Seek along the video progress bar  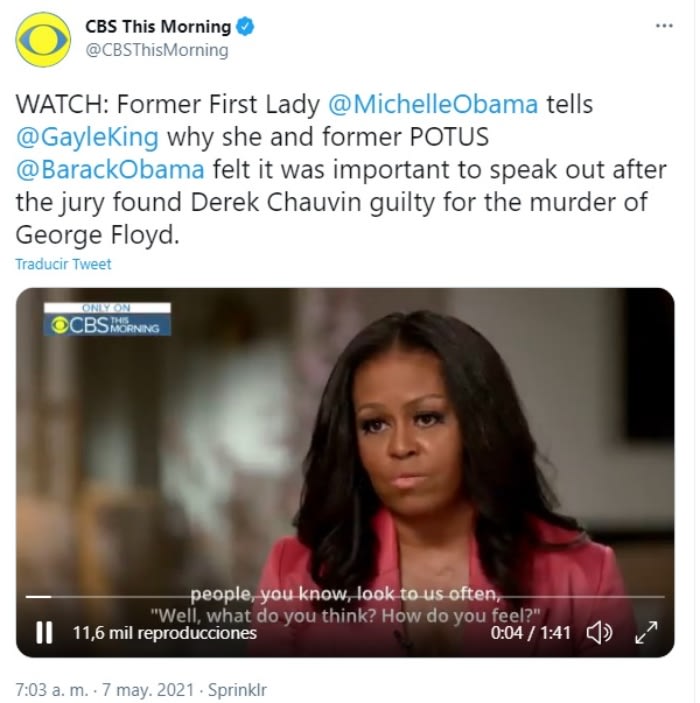click(345, 597)
